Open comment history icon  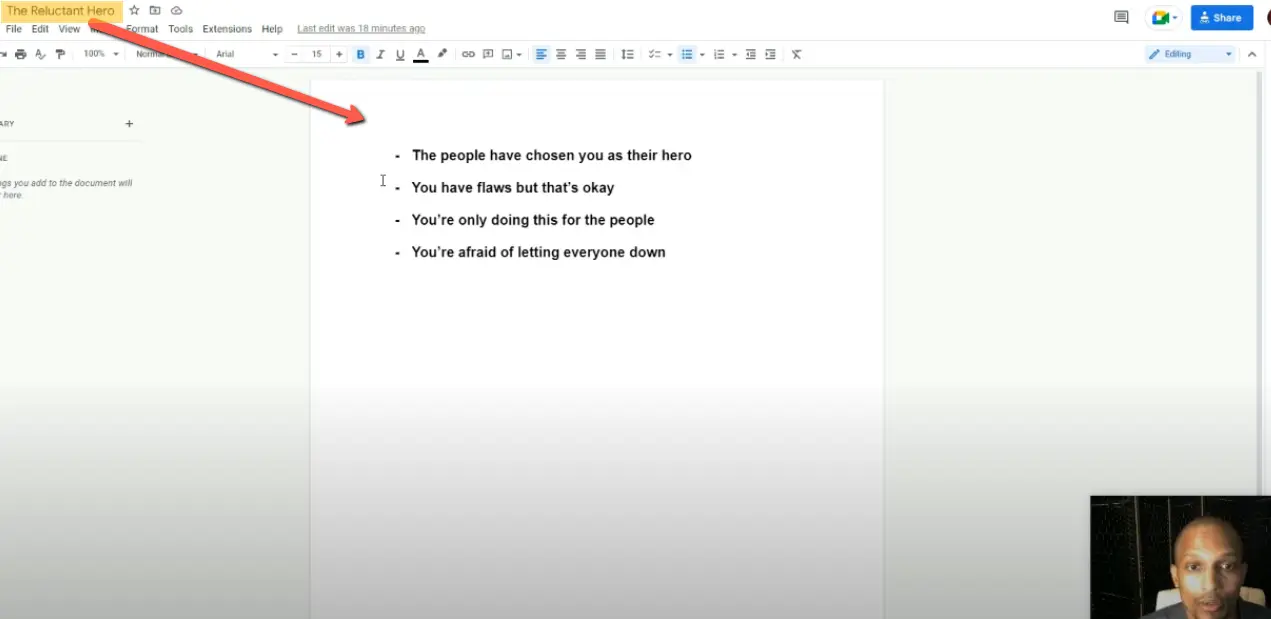click(1121, 17)
